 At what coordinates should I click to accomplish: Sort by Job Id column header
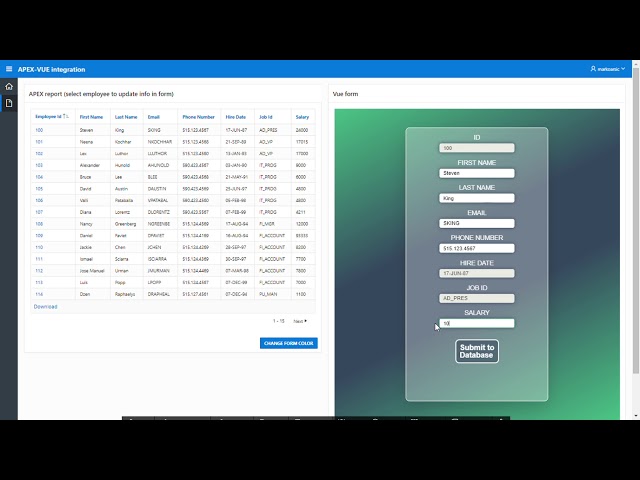point(265,117)
